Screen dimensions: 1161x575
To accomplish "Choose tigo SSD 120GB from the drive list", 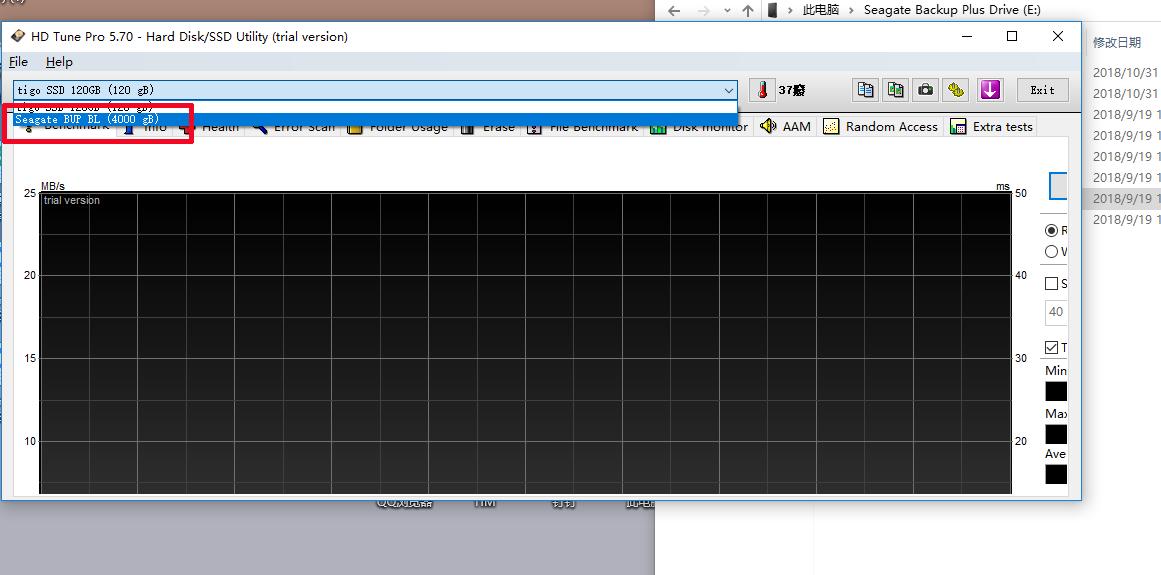I will pos(86,106).
